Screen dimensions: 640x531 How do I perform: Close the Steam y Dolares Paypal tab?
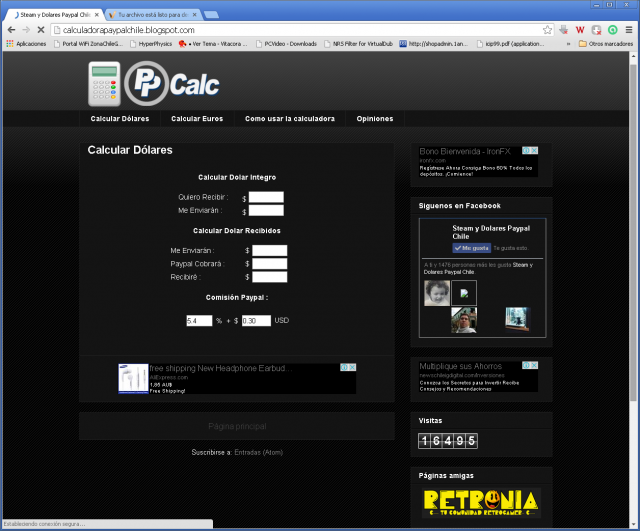coord(97,15)
